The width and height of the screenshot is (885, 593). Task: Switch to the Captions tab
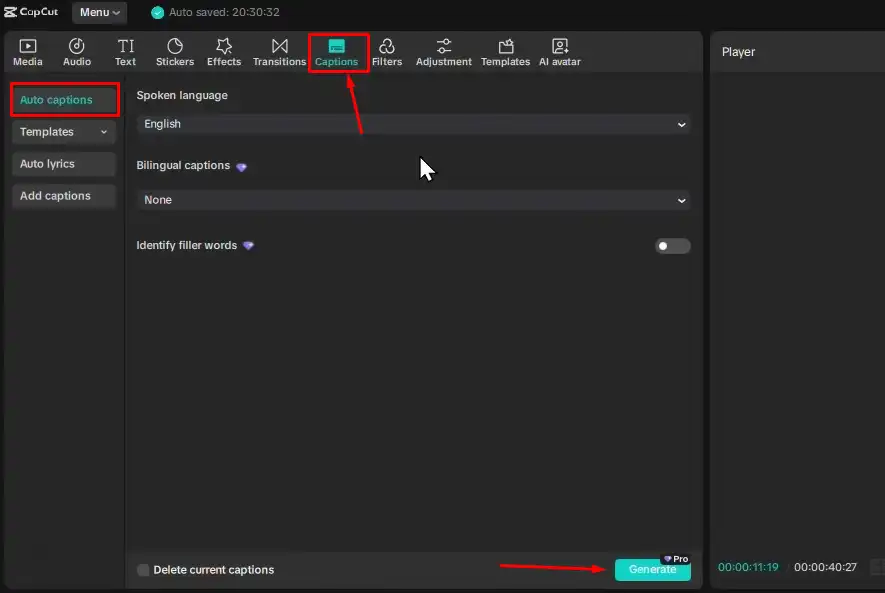tap(339, 51)
